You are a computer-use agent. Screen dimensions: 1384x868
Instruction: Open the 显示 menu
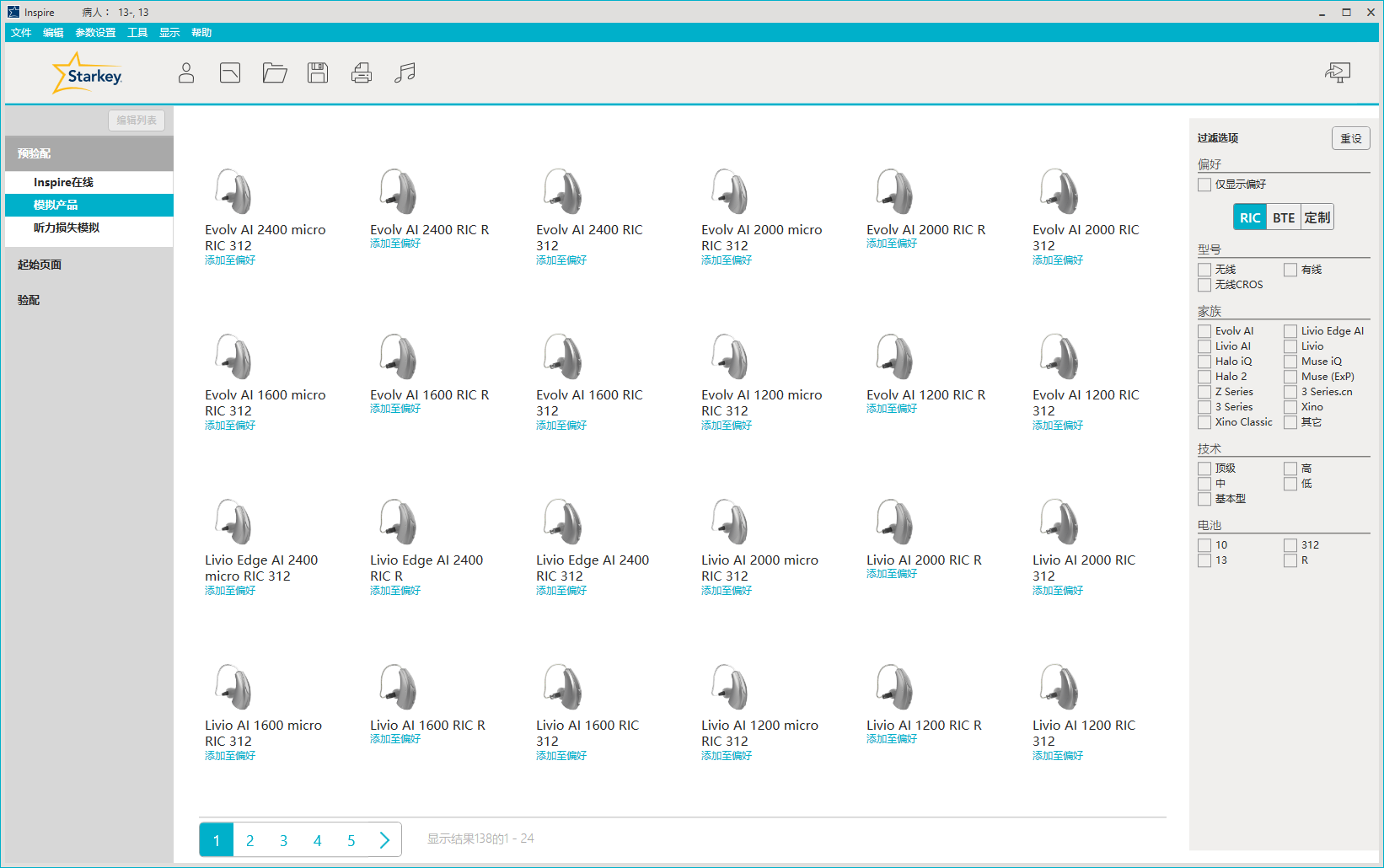tap(169, 33)
